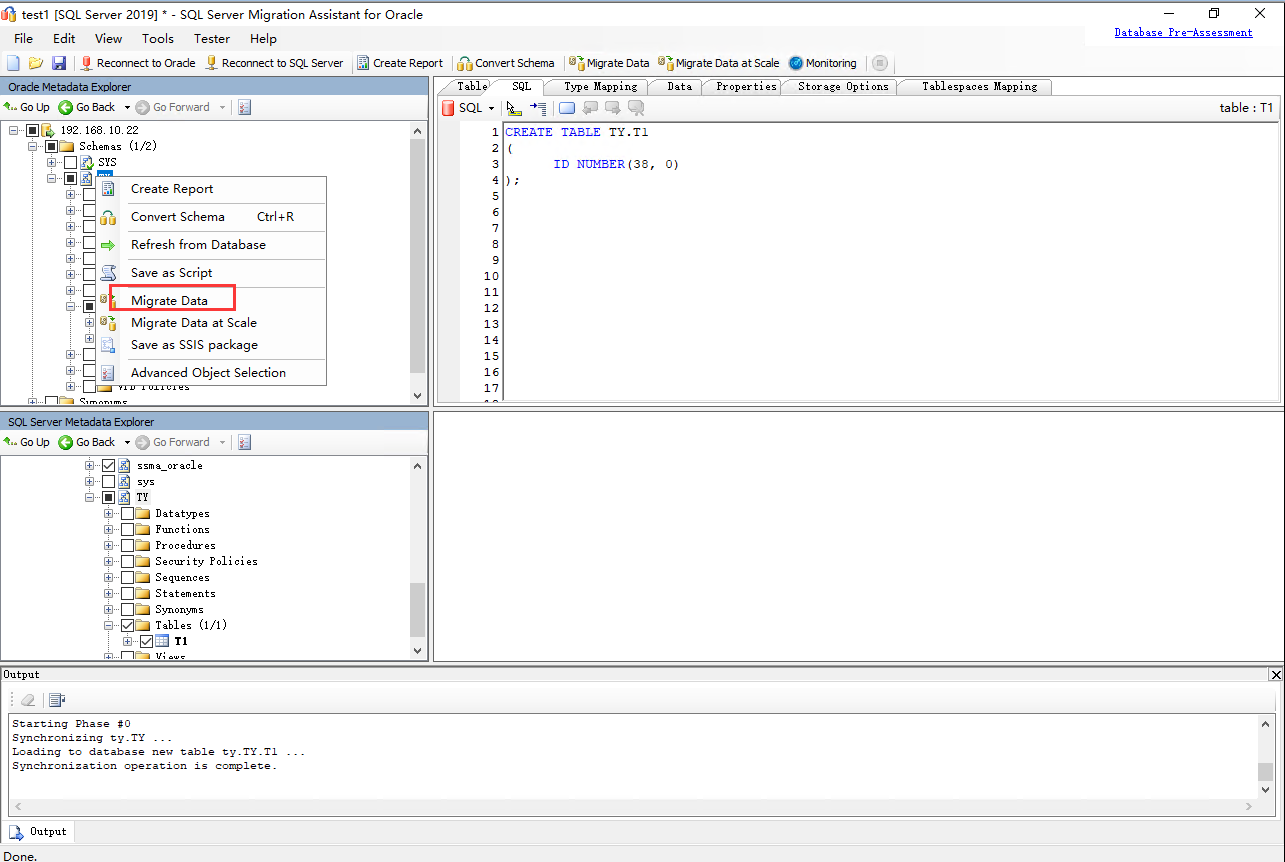Screen dimensions: 1285x862
Task: Collapse the 192.168.10.22 server node
Action: pyautogui.click(x=14, y=130)
